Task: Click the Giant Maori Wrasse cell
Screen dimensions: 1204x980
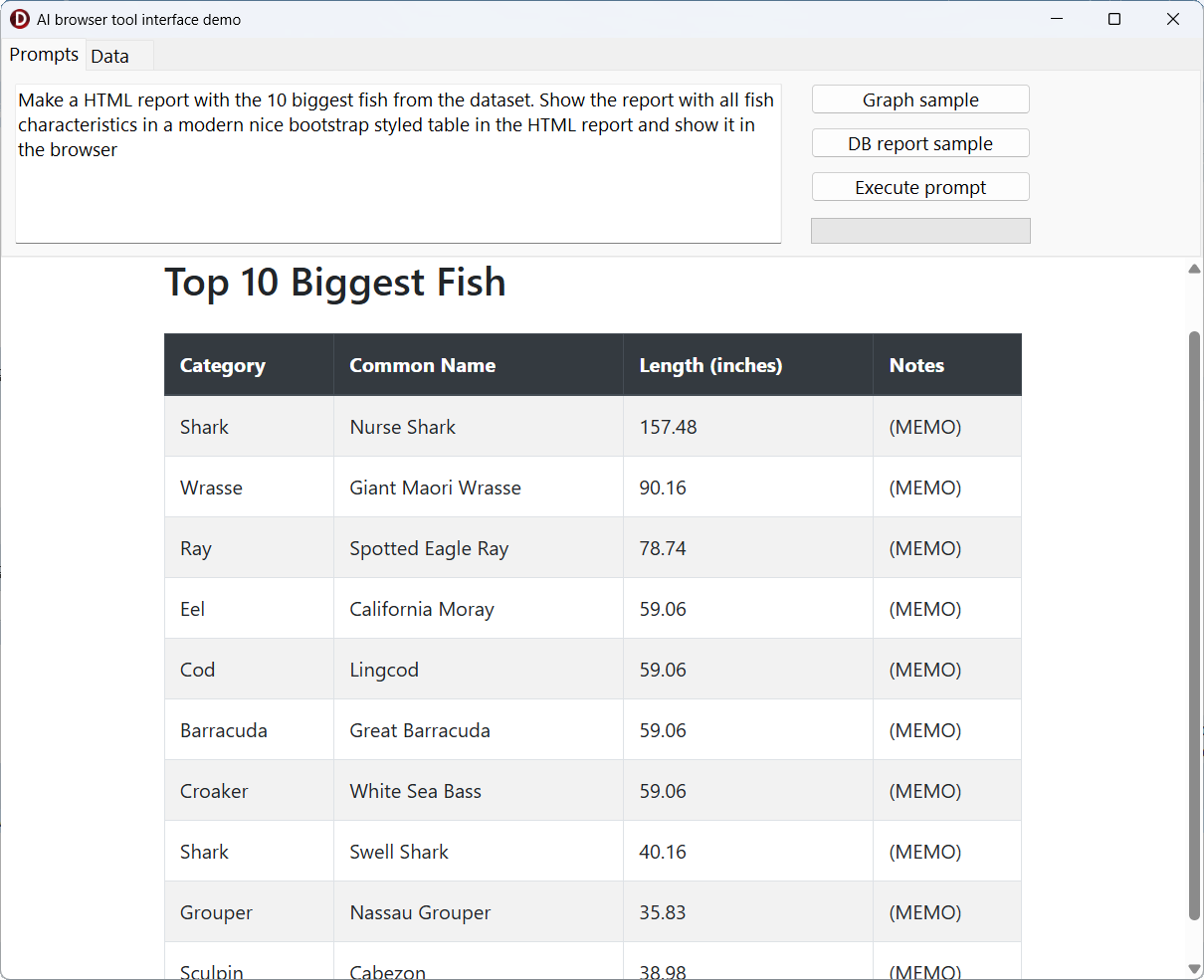Action: 436,488
